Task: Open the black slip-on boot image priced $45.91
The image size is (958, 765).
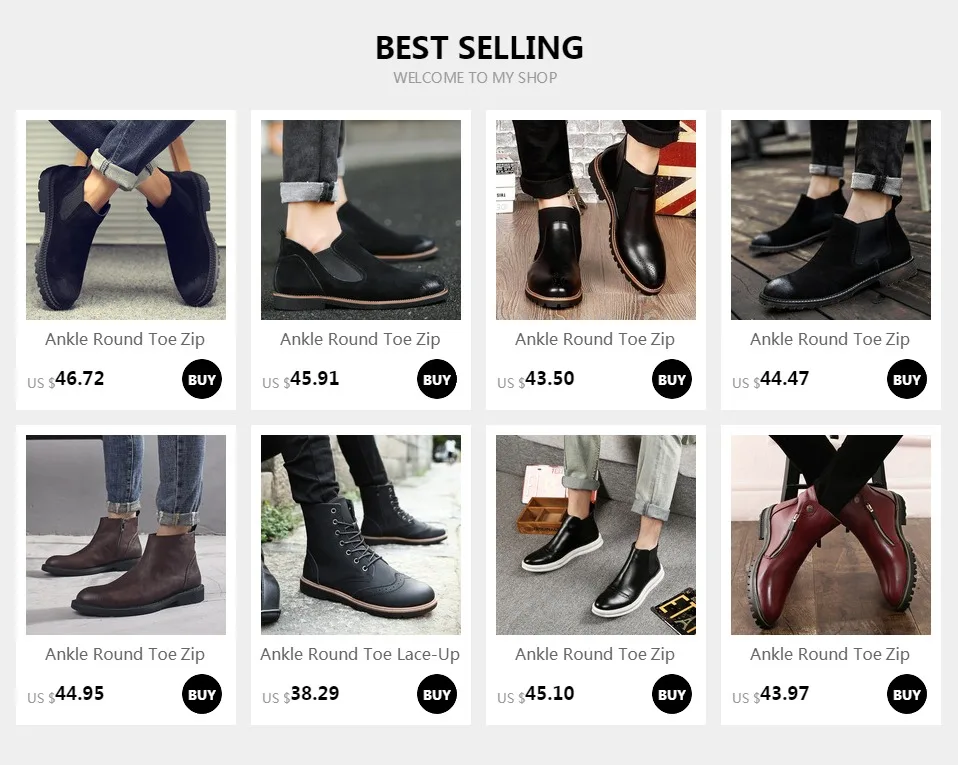Action: (361, 220)
